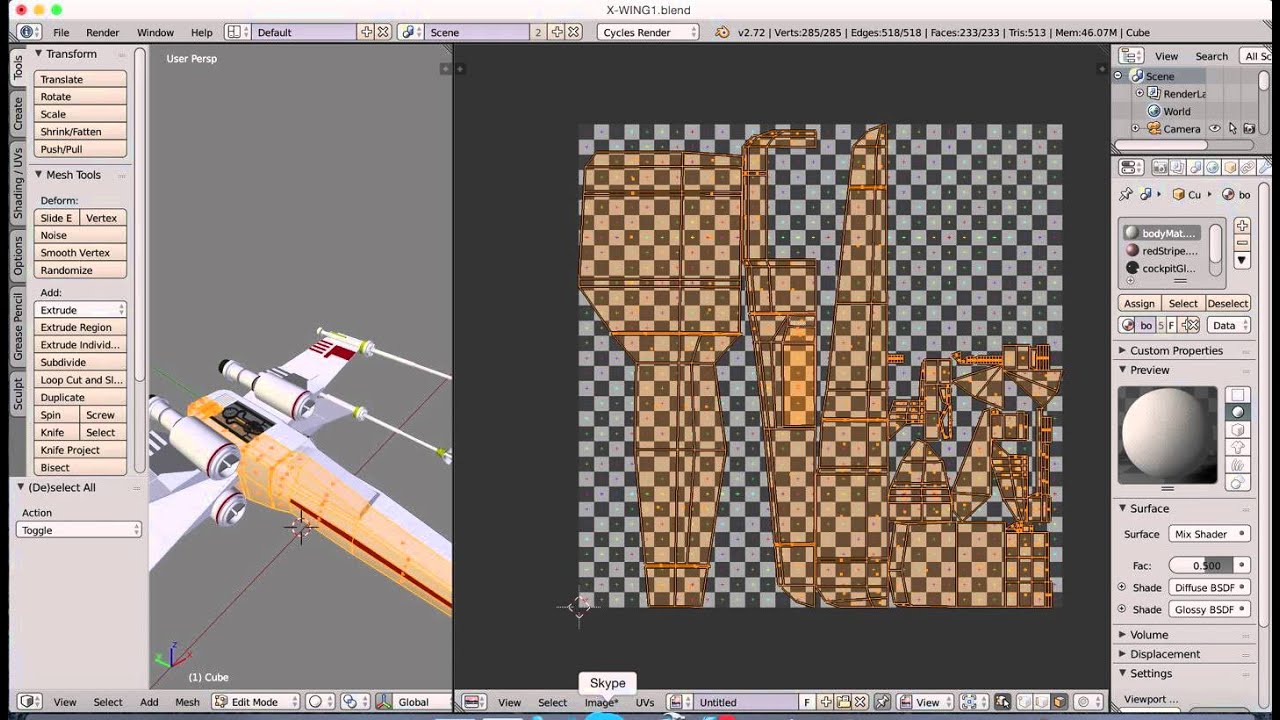
Task: Toggle UV selection sync with mesh
Action: tap(1002, 702)
